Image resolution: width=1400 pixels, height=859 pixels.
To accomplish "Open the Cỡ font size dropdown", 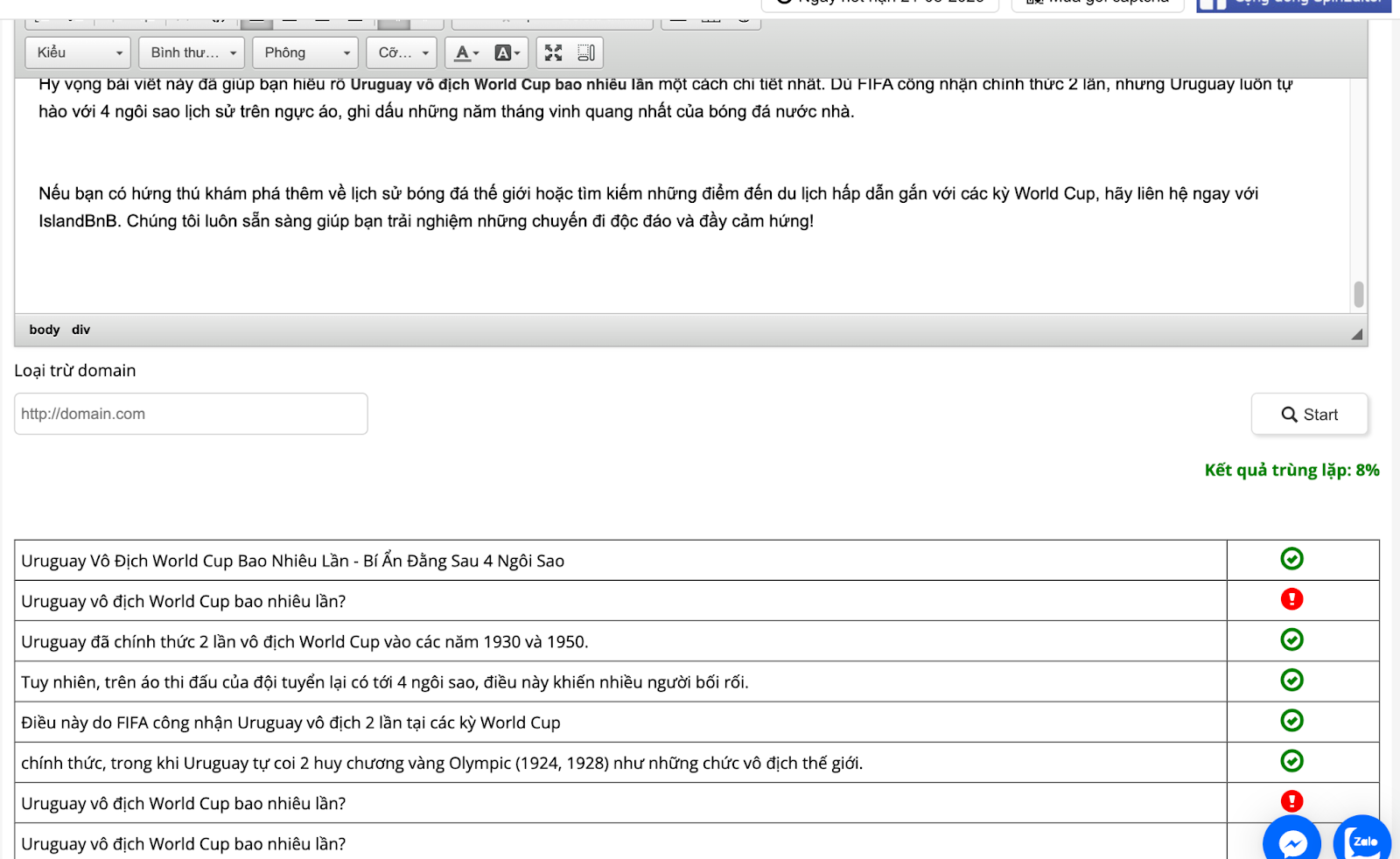I will [402, 52].
